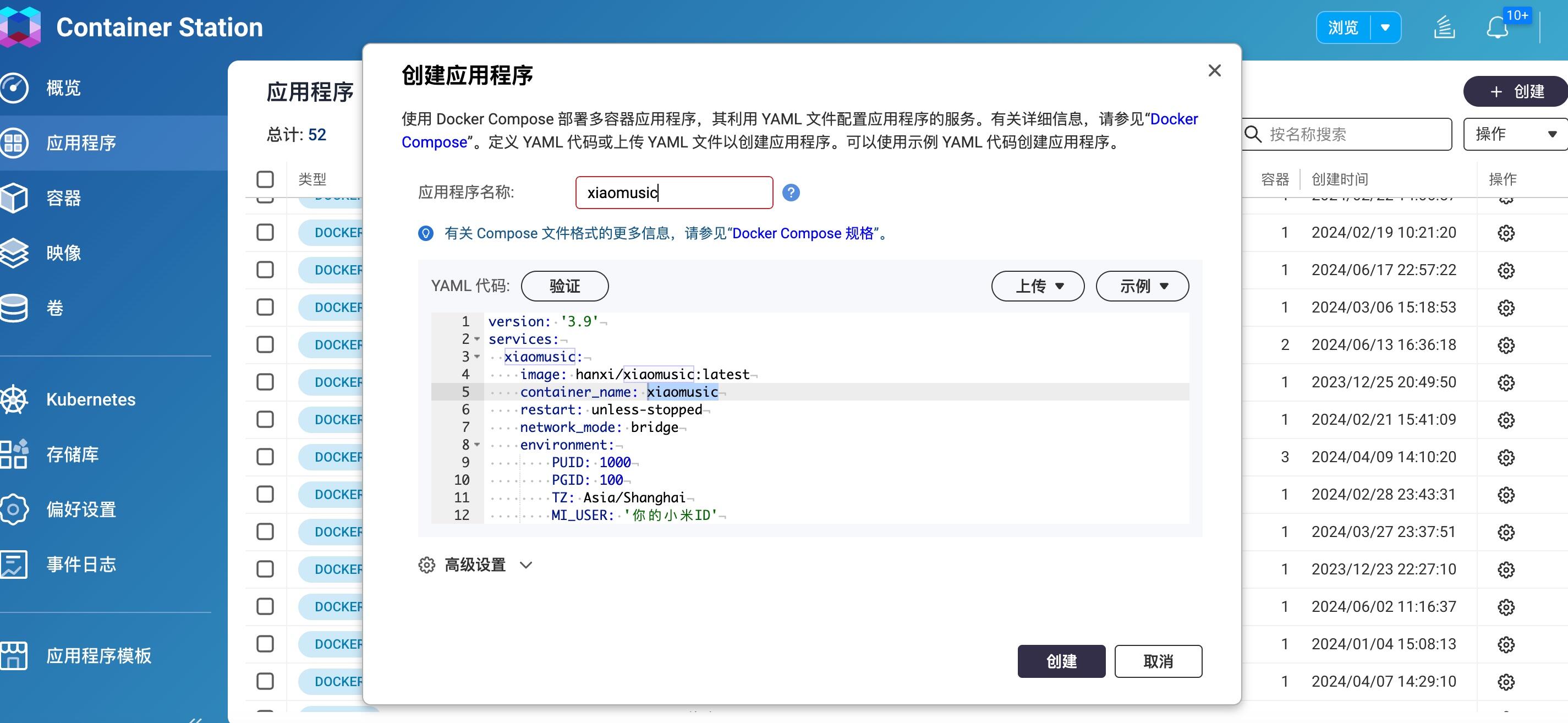The image size is (1568, 723).
Task: Collapse the xiaomusic fold arrow on line 3
Action: click(477, 357)
